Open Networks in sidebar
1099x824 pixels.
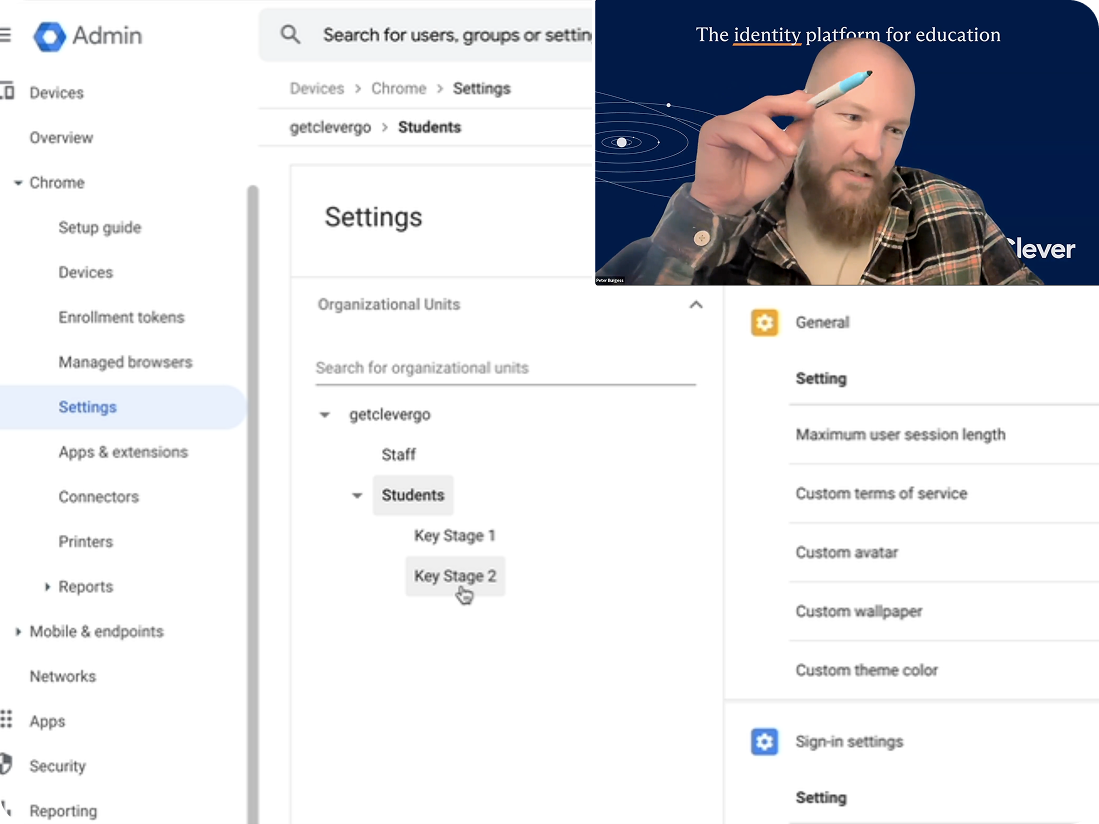coord(62,676)
